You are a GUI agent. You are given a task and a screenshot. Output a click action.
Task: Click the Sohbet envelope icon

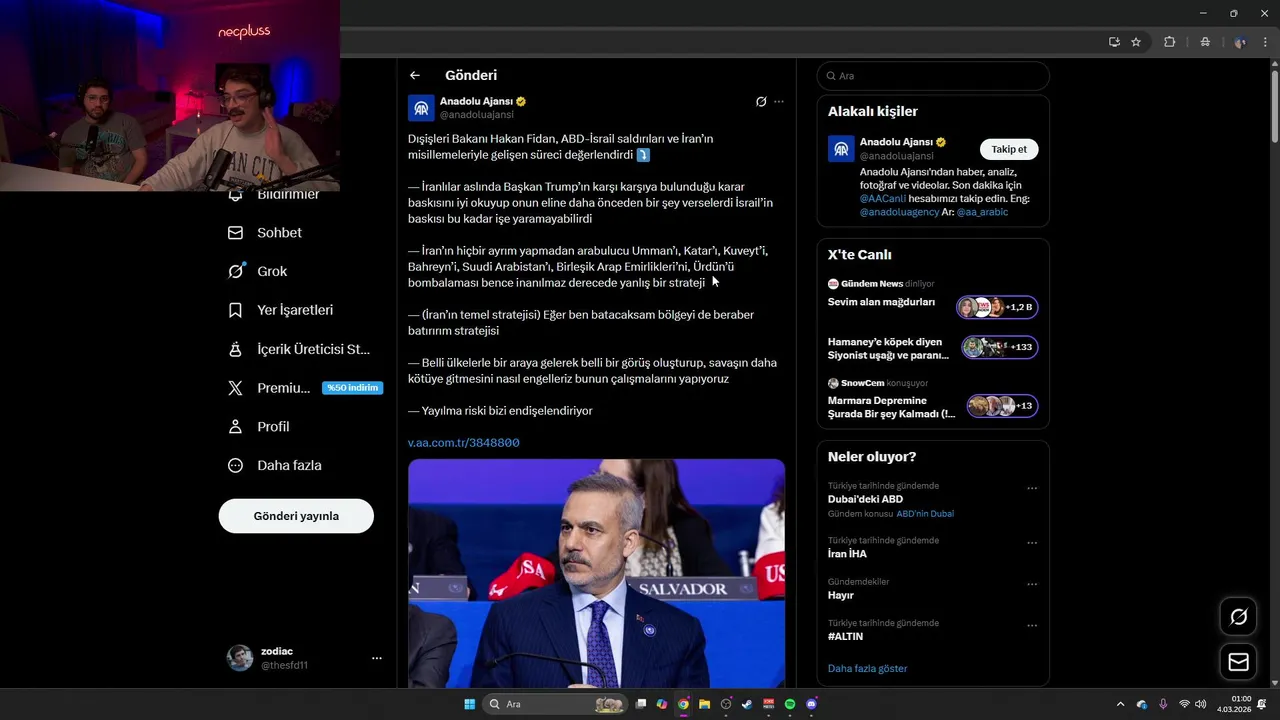236,232
